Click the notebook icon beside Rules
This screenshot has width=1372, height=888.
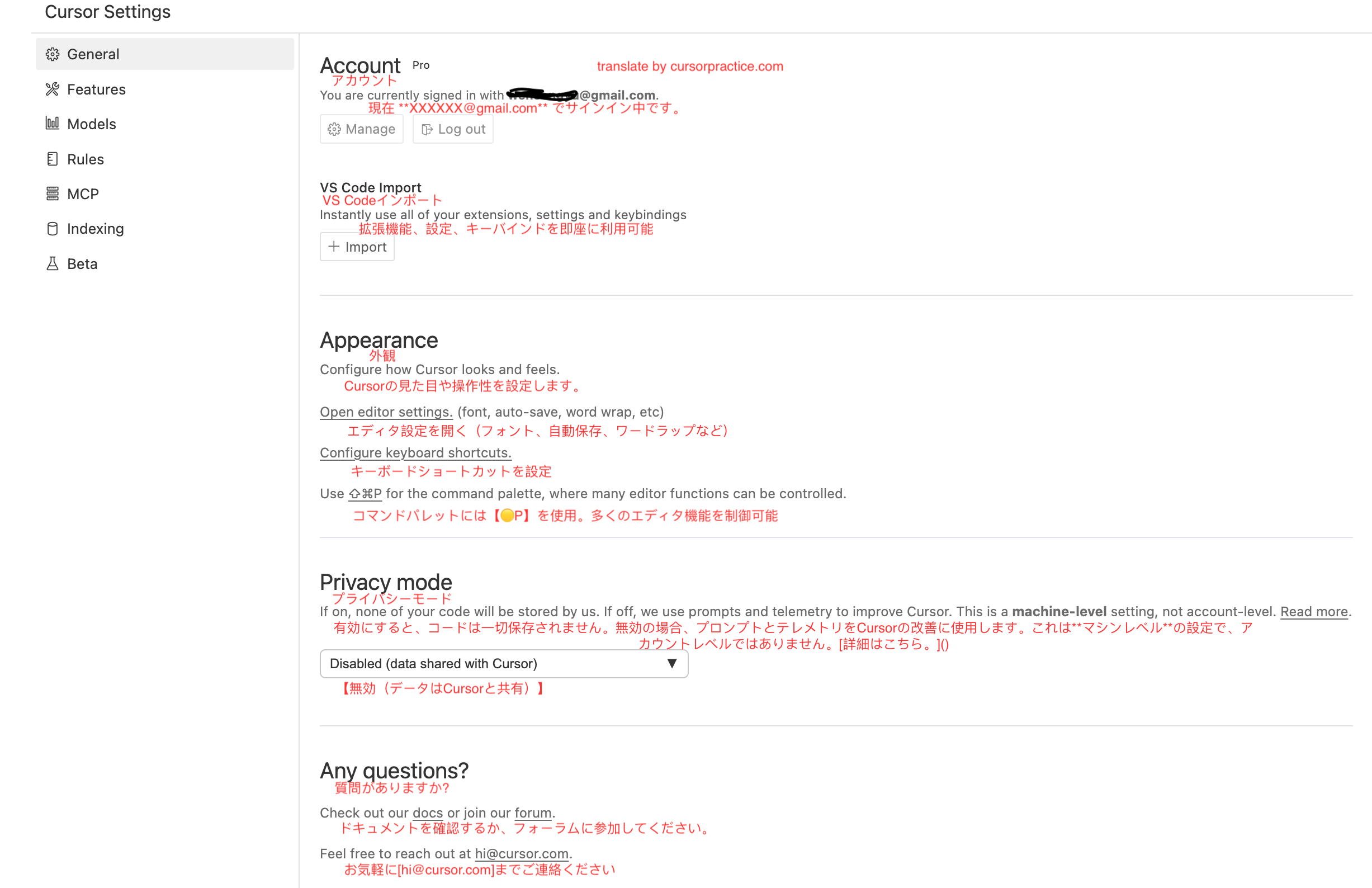tap(53, 159)
